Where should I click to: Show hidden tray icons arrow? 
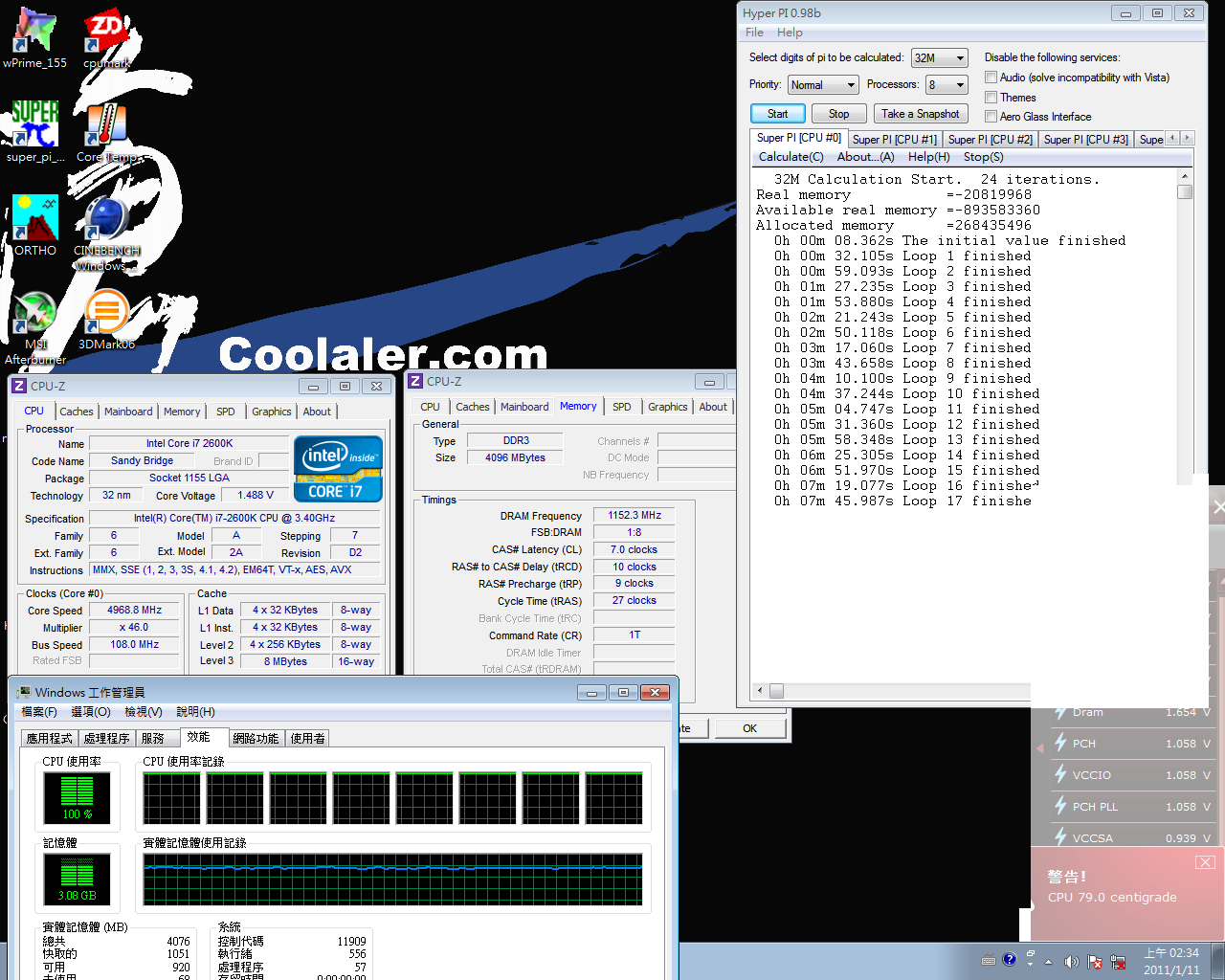tap(1048, 962)
